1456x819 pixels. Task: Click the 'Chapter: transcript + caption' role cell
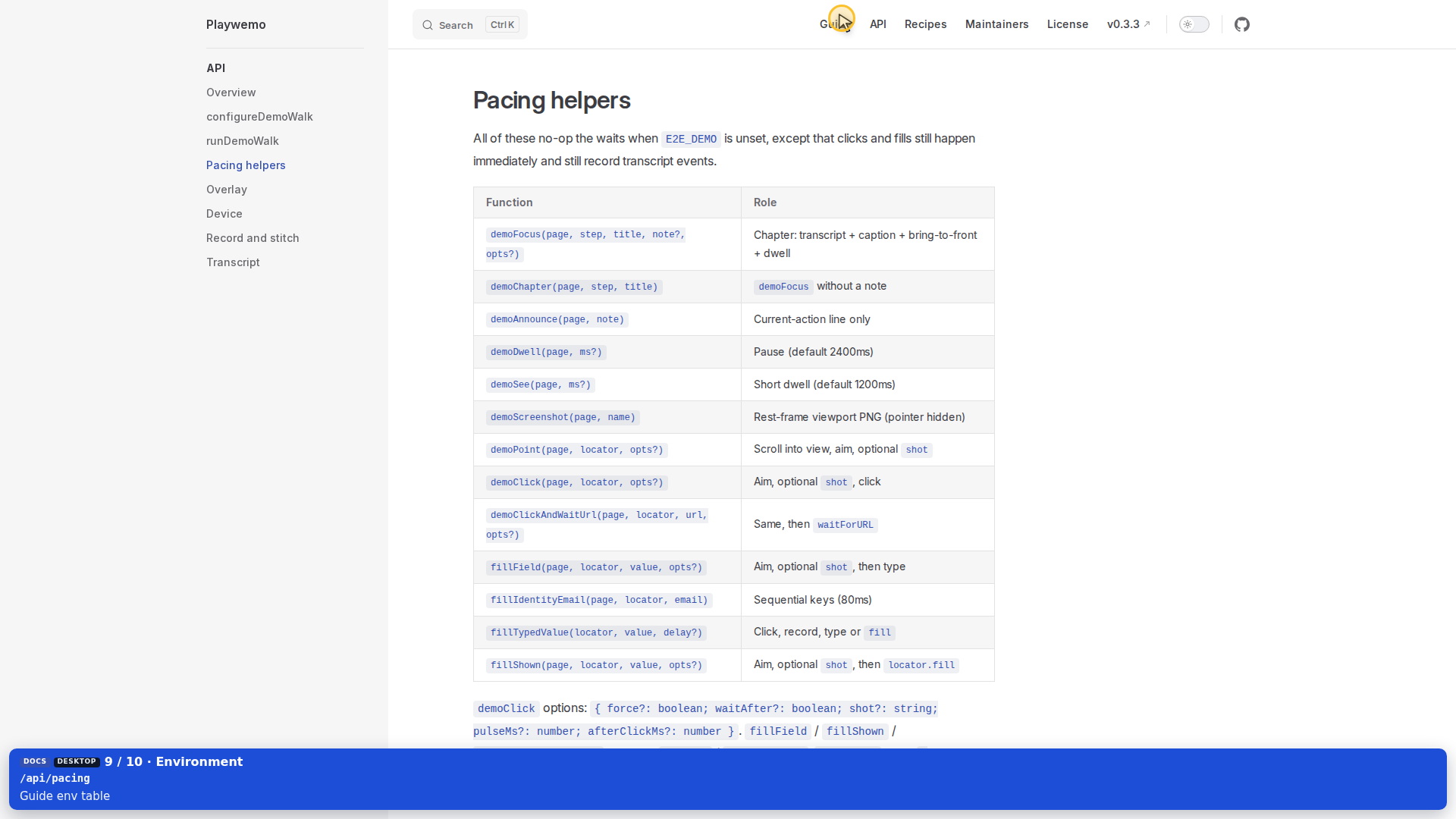click(x=868, y=244)
